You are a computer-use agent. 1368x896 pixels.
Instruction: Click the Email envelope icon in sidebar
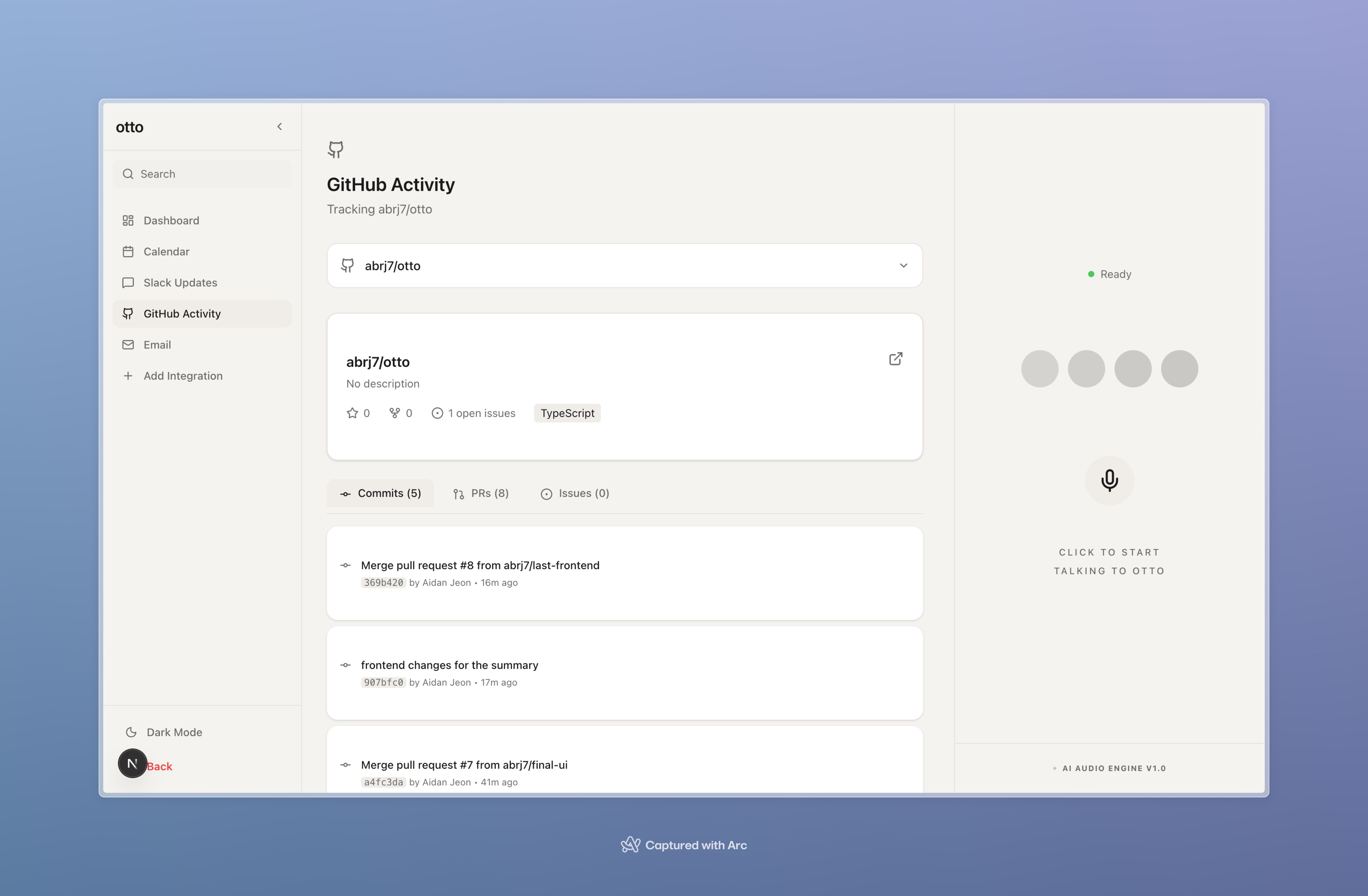tap(128, 345)
